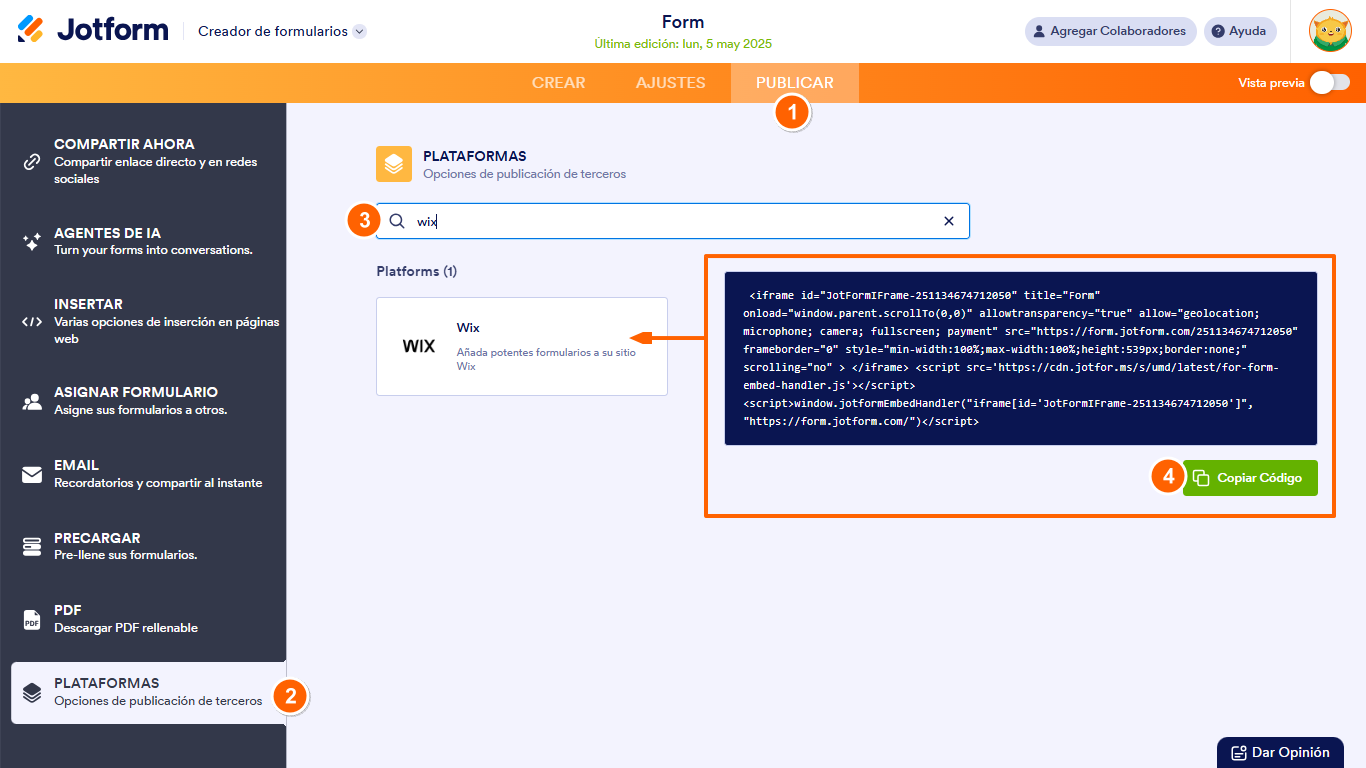
Task: Click the WIX logo on the card
Action: (419, 346)
